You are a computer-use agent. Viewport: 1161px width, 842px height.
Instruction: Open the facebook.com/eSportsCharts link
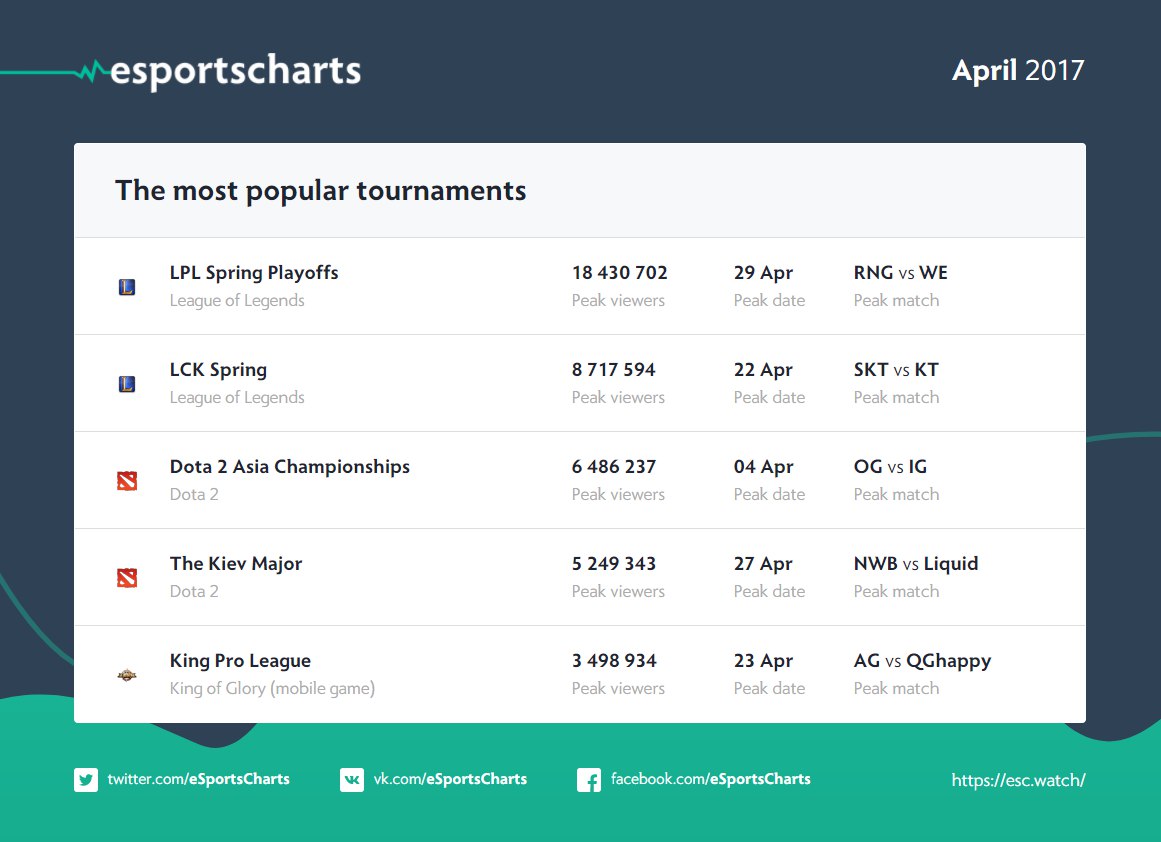pos(710,779)
